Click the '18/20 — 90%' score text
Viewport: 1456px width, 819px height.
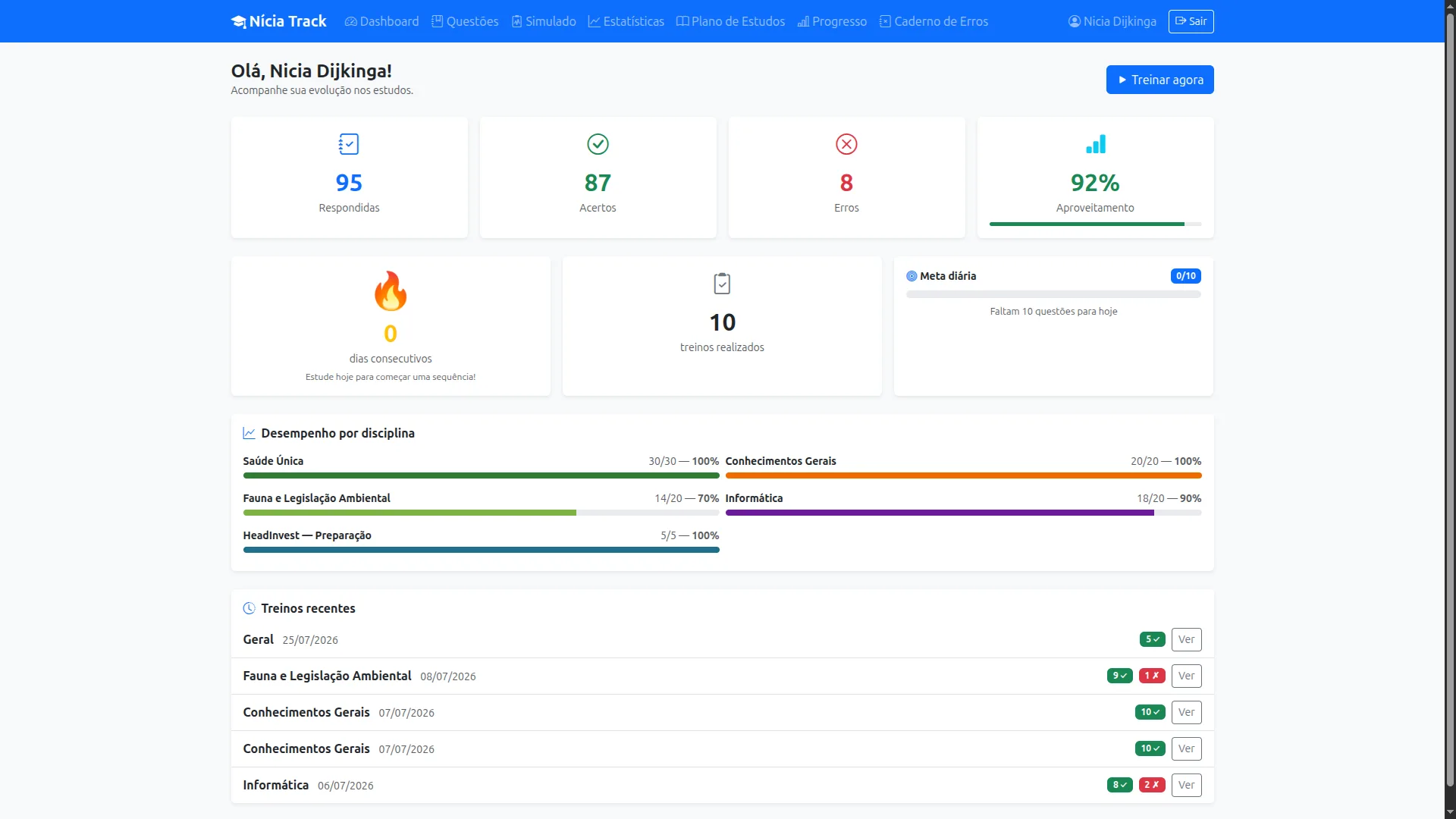1169,498
